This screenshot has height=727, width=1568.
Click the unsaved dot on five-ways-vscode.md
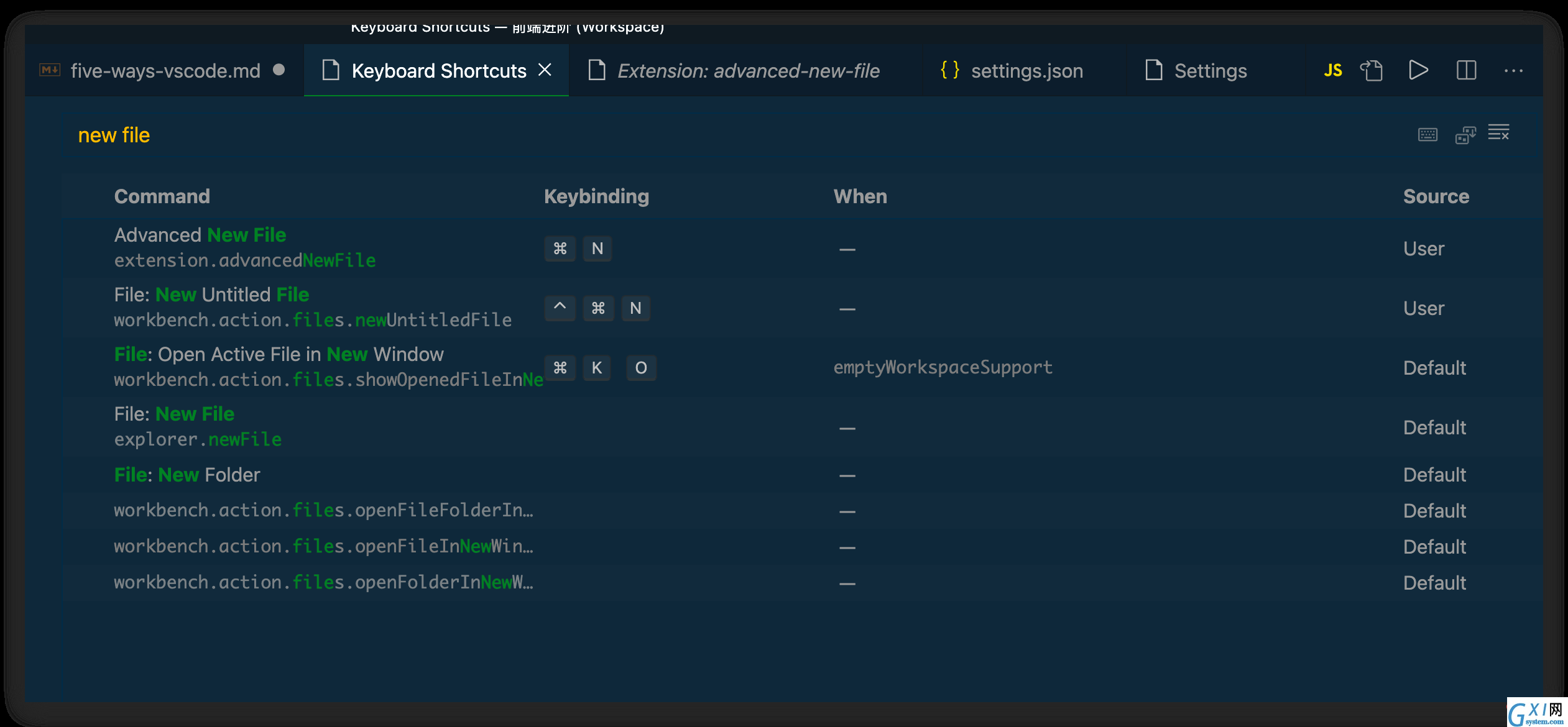click(x=279, y=70)
